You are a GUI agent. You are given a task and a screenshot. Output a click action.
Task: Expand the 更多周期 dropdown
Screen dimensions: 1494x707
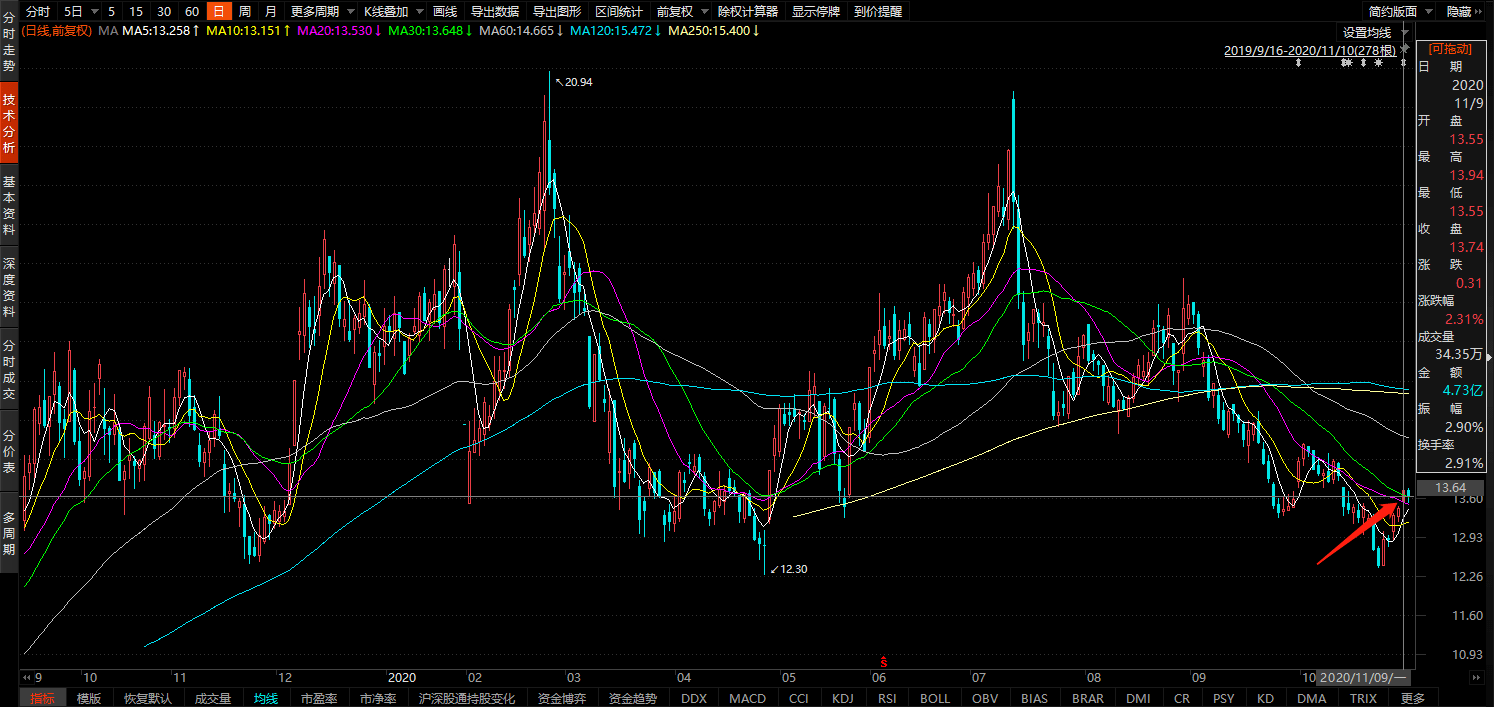click(320, 12)
